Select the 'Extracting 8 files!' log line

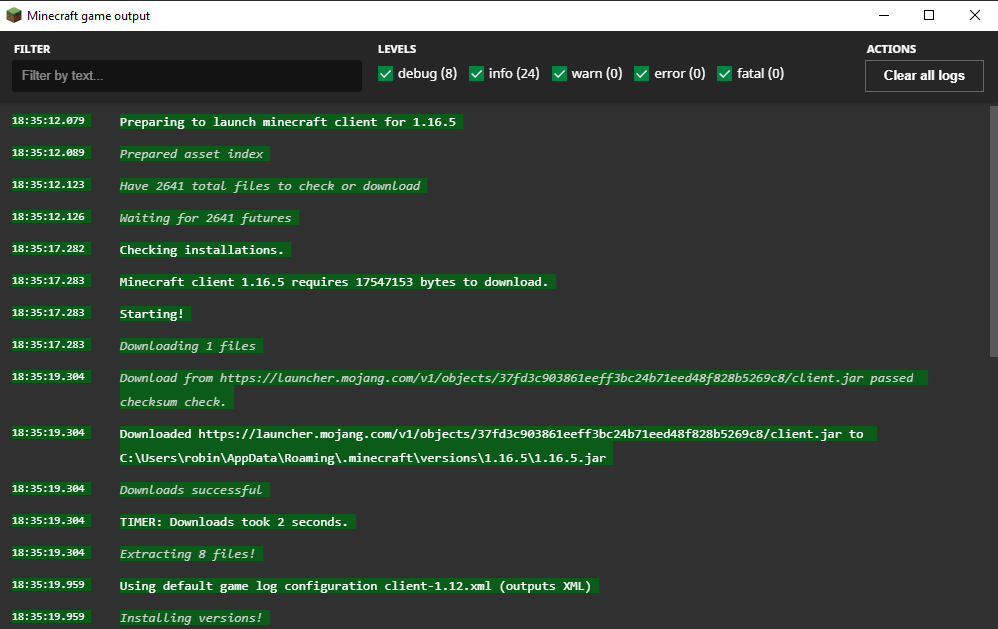click(x=191, y=554)
